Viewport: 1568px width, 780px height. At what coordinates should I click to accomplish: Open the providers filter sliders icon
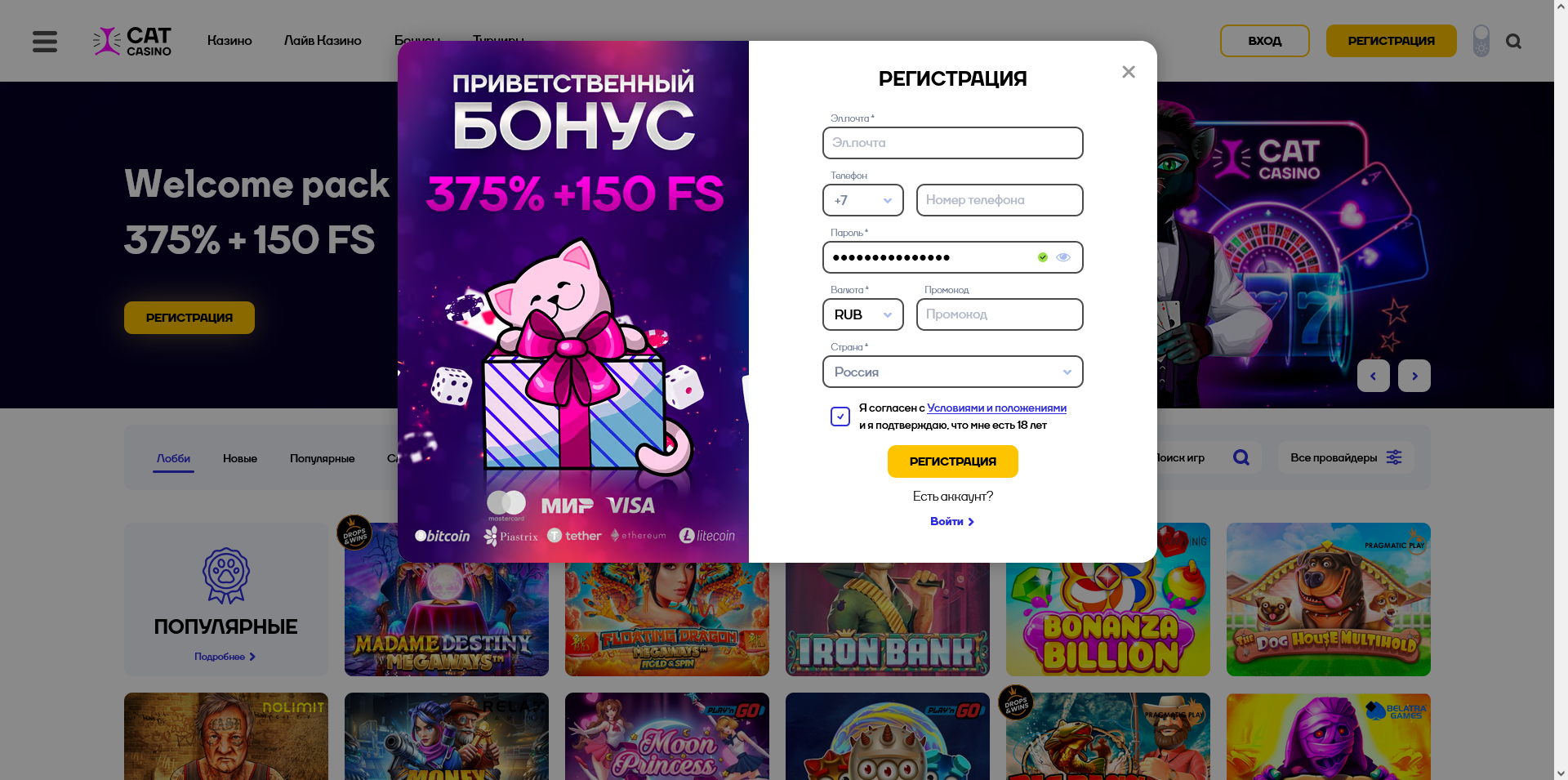(1394, 457)
